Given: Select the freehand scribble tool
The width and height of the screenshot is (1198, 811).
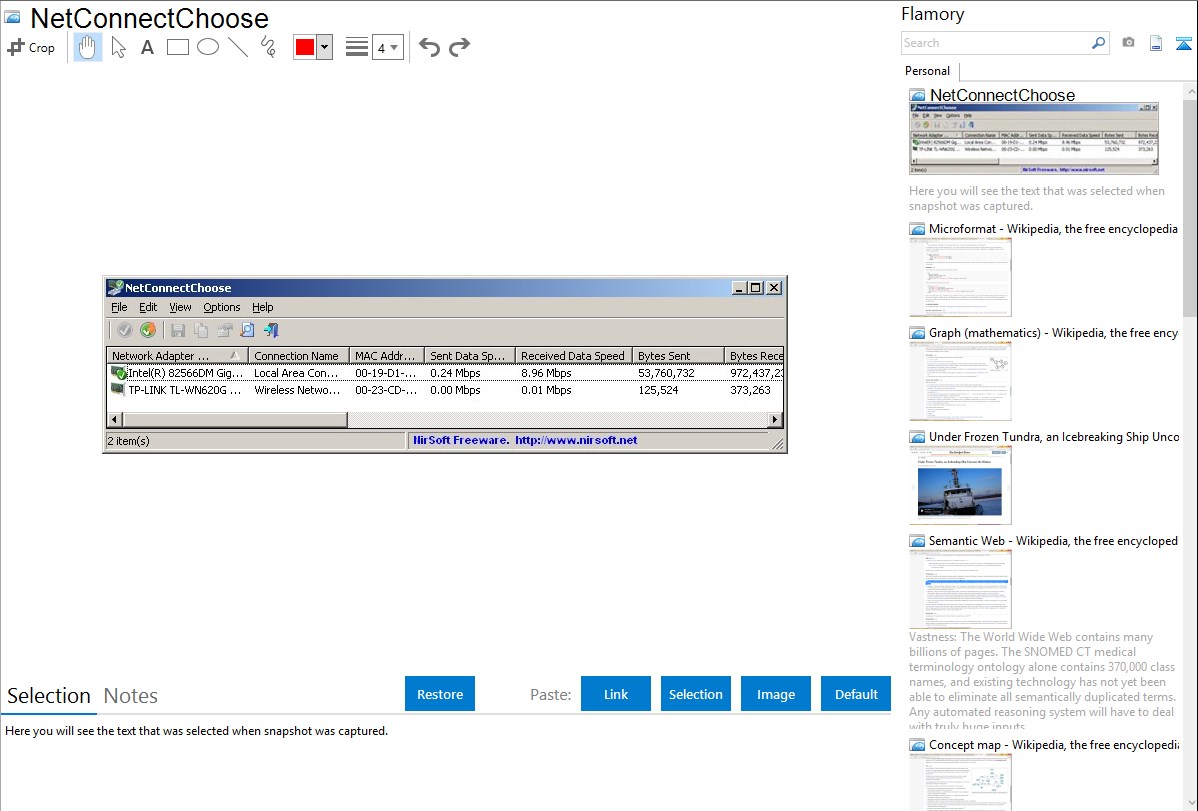Looking at the screenshot, I should (x=268, y=47).
